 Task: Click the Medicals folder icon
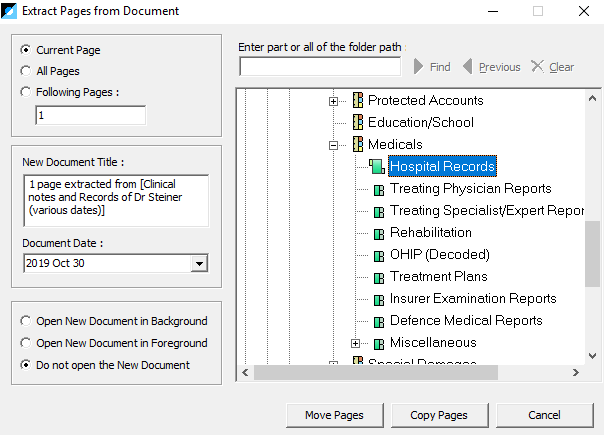click(x=357, y=145)
